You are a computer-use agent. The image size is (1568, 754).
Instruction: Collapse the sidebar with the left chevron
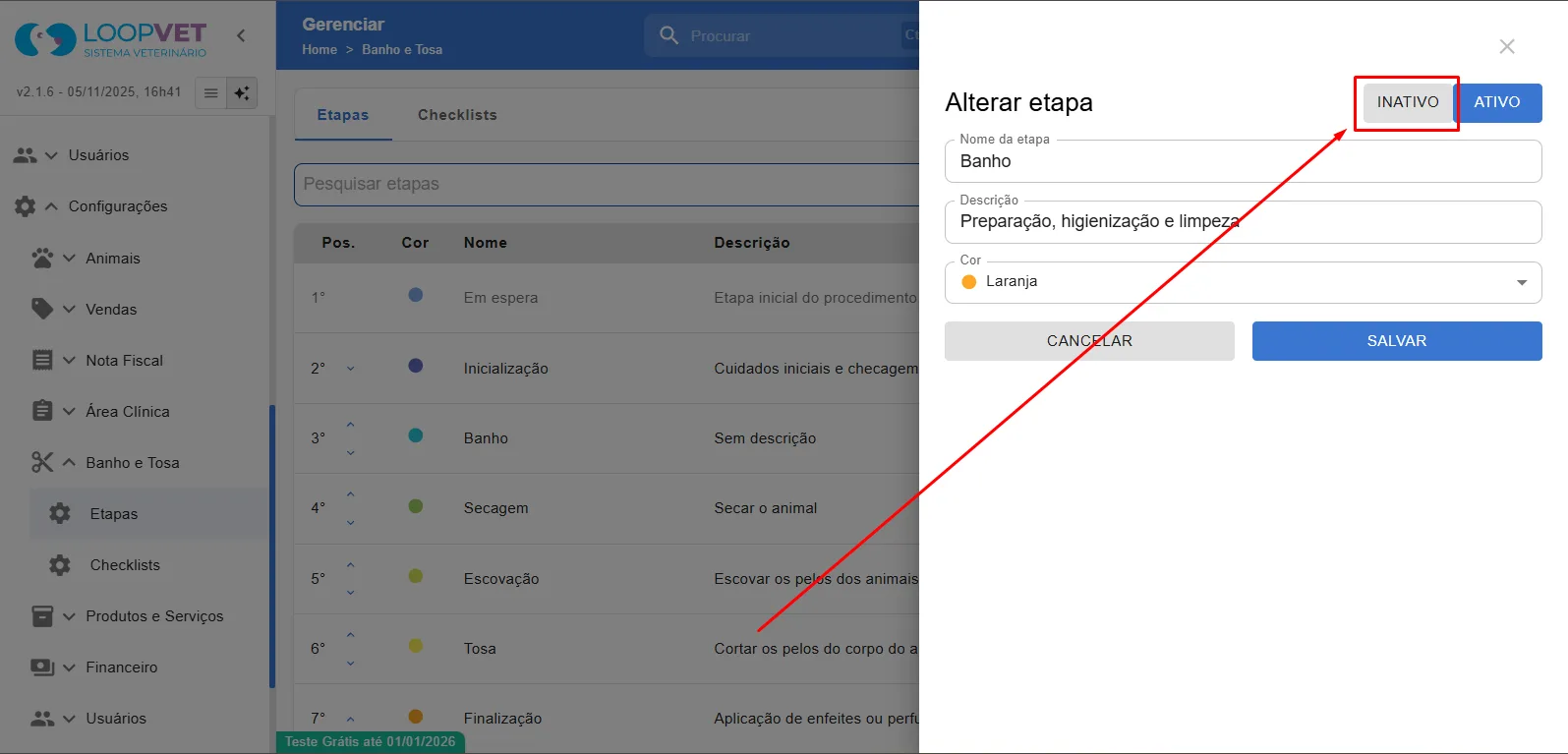(241, 35)
